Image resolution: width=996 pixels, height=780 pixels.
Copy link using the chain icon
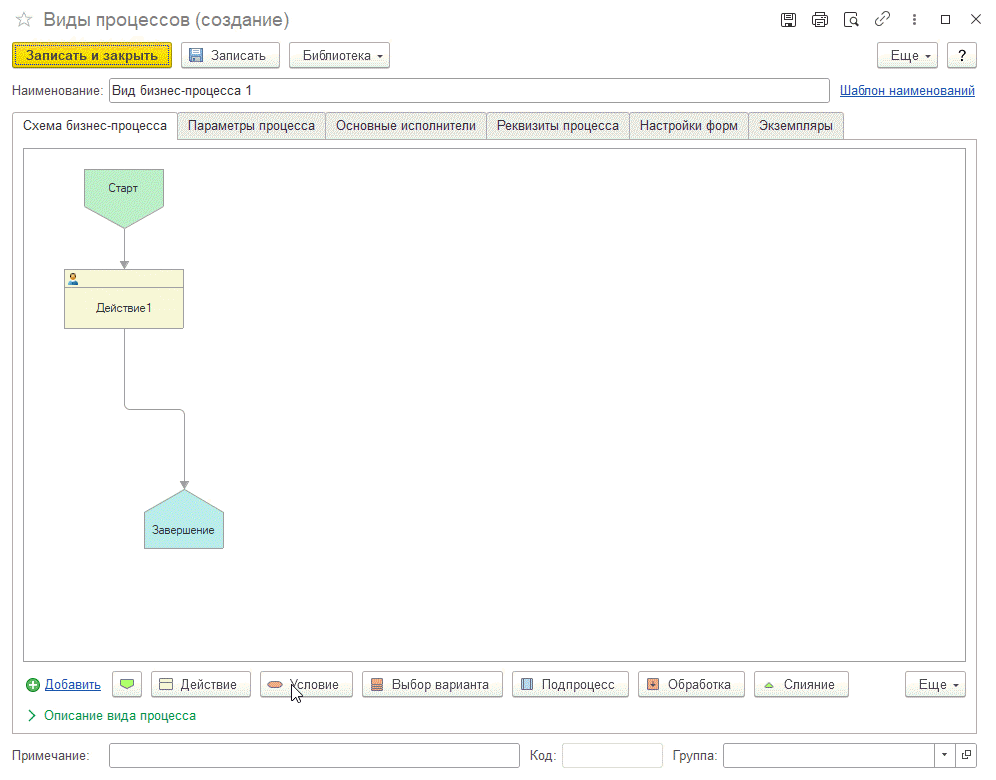(x=882, y=20)
